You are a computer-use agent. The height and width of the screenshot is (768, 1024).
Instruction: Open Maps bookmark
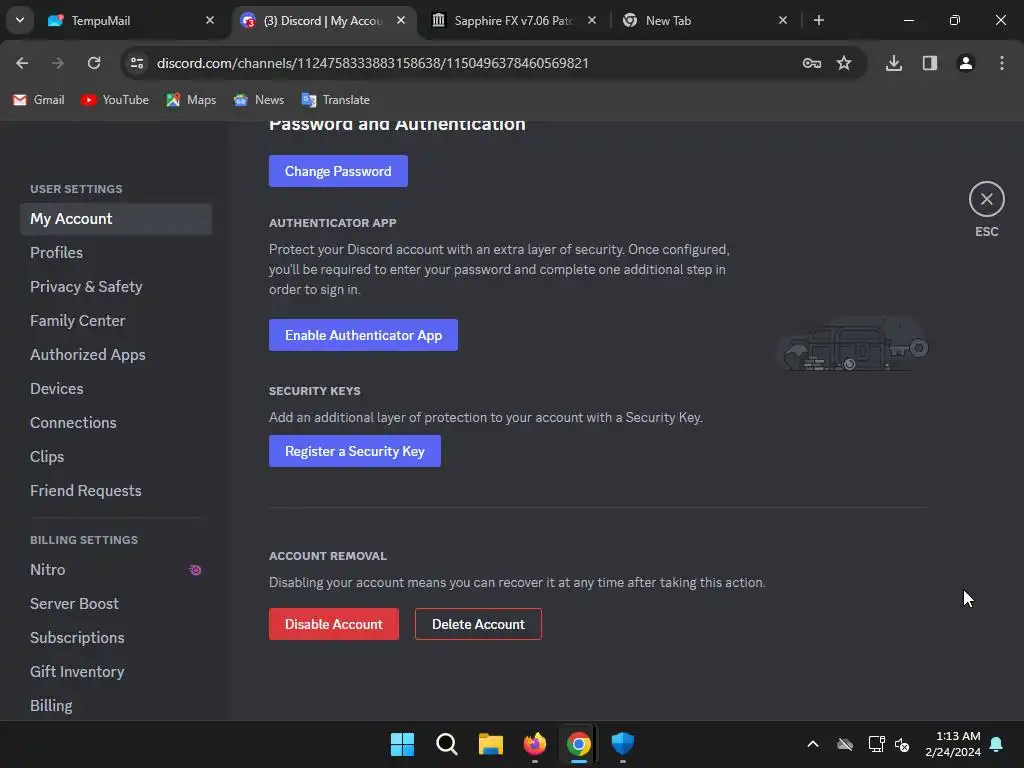click(x=191, y=99)
